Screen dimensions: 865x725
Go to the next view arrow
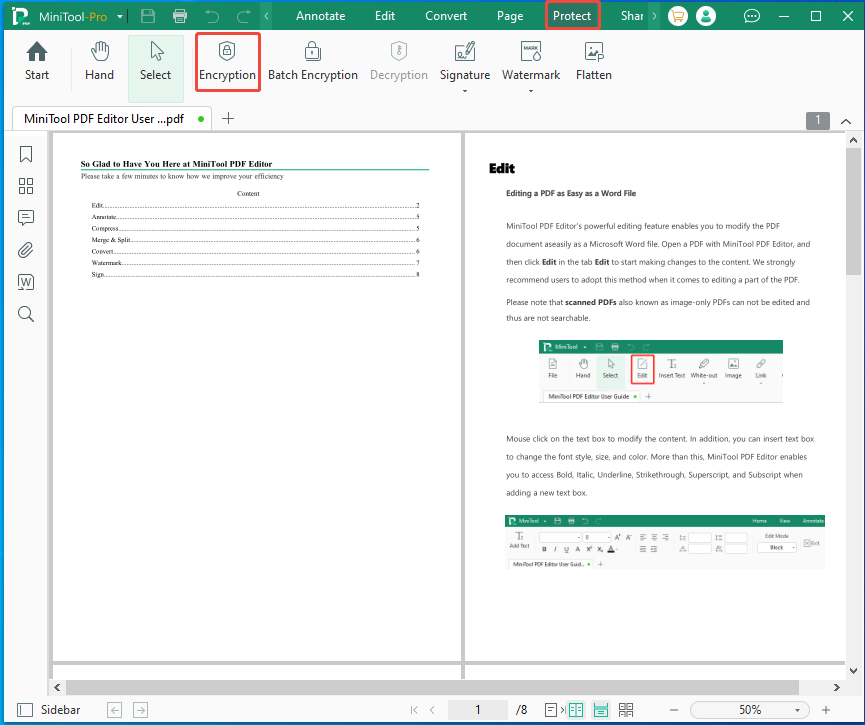[141, 710]
